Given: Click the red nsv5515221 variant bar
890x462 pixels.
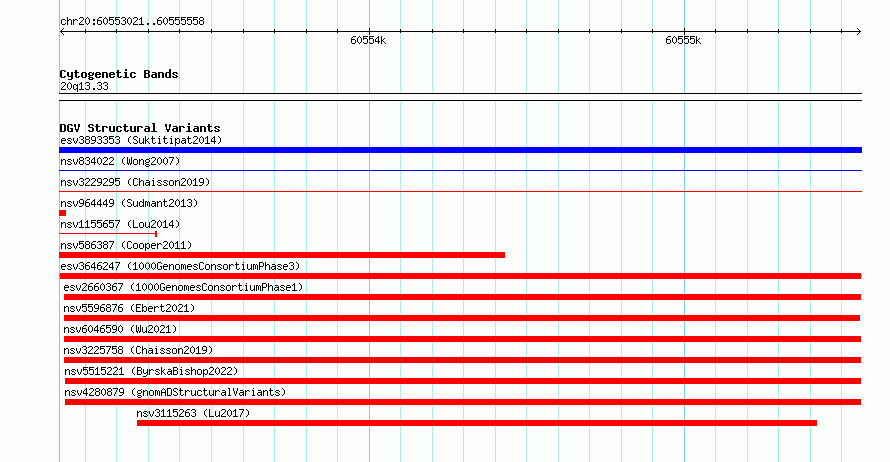Looking at the screenshot, I should [463, 381].
